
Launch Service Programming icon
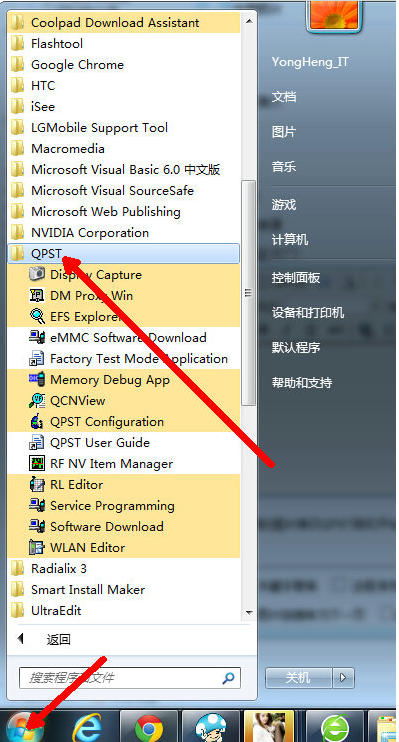pyautogui.click(x=36, y=505)
